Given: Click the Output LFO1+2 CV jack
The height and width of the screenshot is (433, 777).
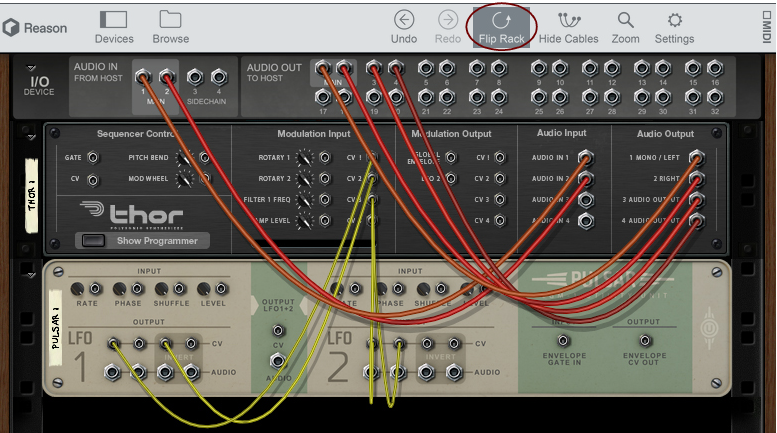Looking at the screenshot, I should pyautogui.click(x=278, y=330).
